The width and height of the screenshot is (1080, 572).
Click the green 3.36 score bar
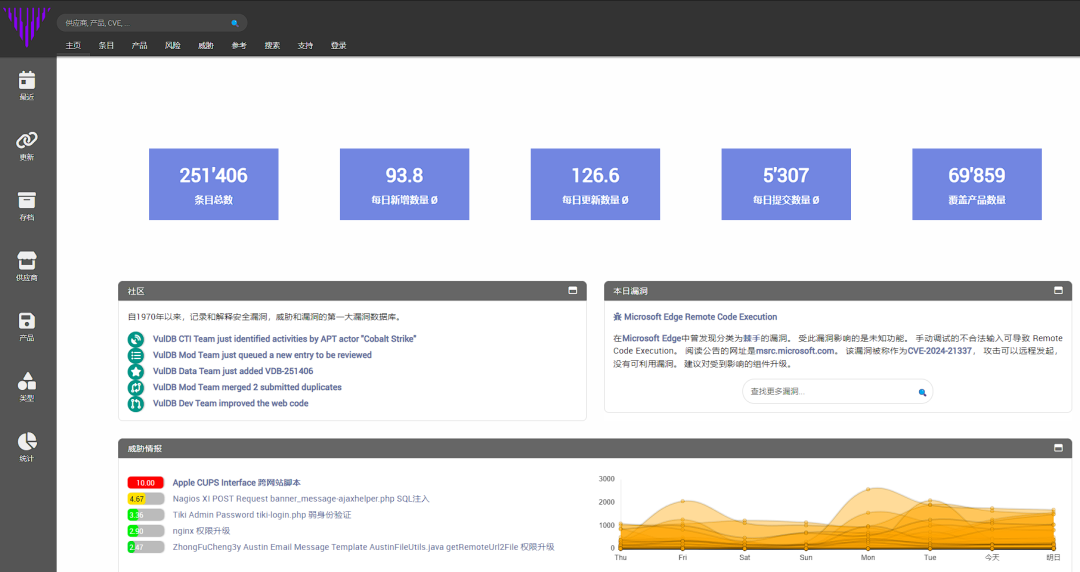[145, 515]
